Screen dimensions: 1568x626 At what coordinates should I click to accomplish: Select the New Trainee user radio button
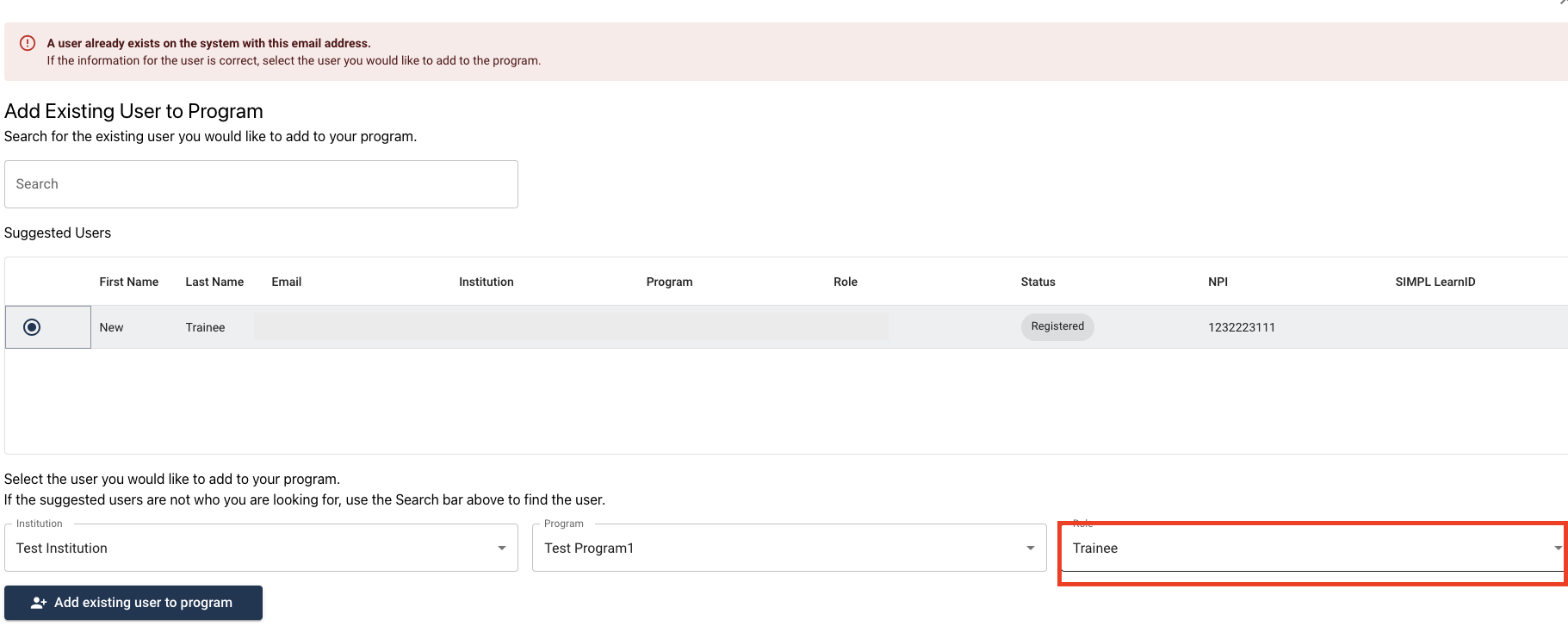pyautogui.click(x=32, y=327)
